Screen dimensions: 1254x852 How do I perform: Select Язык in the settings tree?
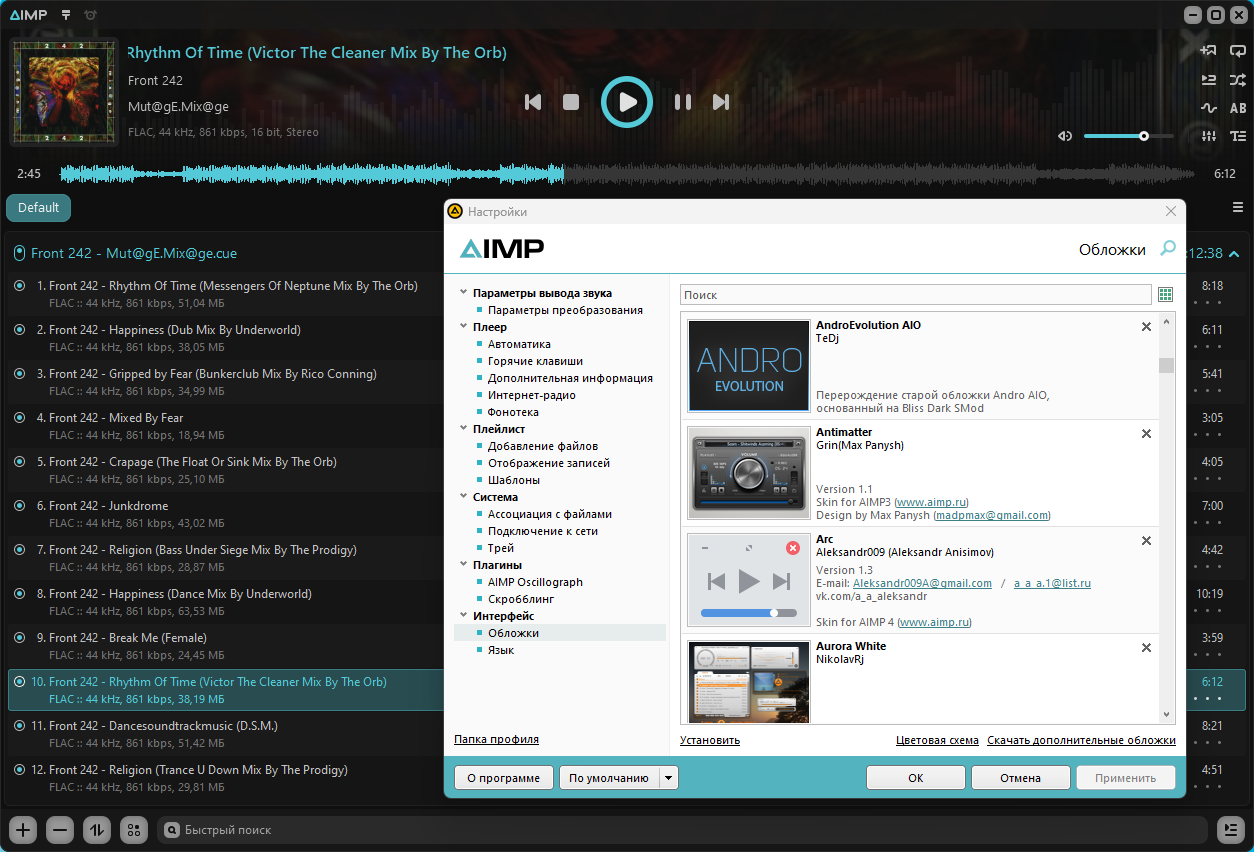click(x=501, y=650)
